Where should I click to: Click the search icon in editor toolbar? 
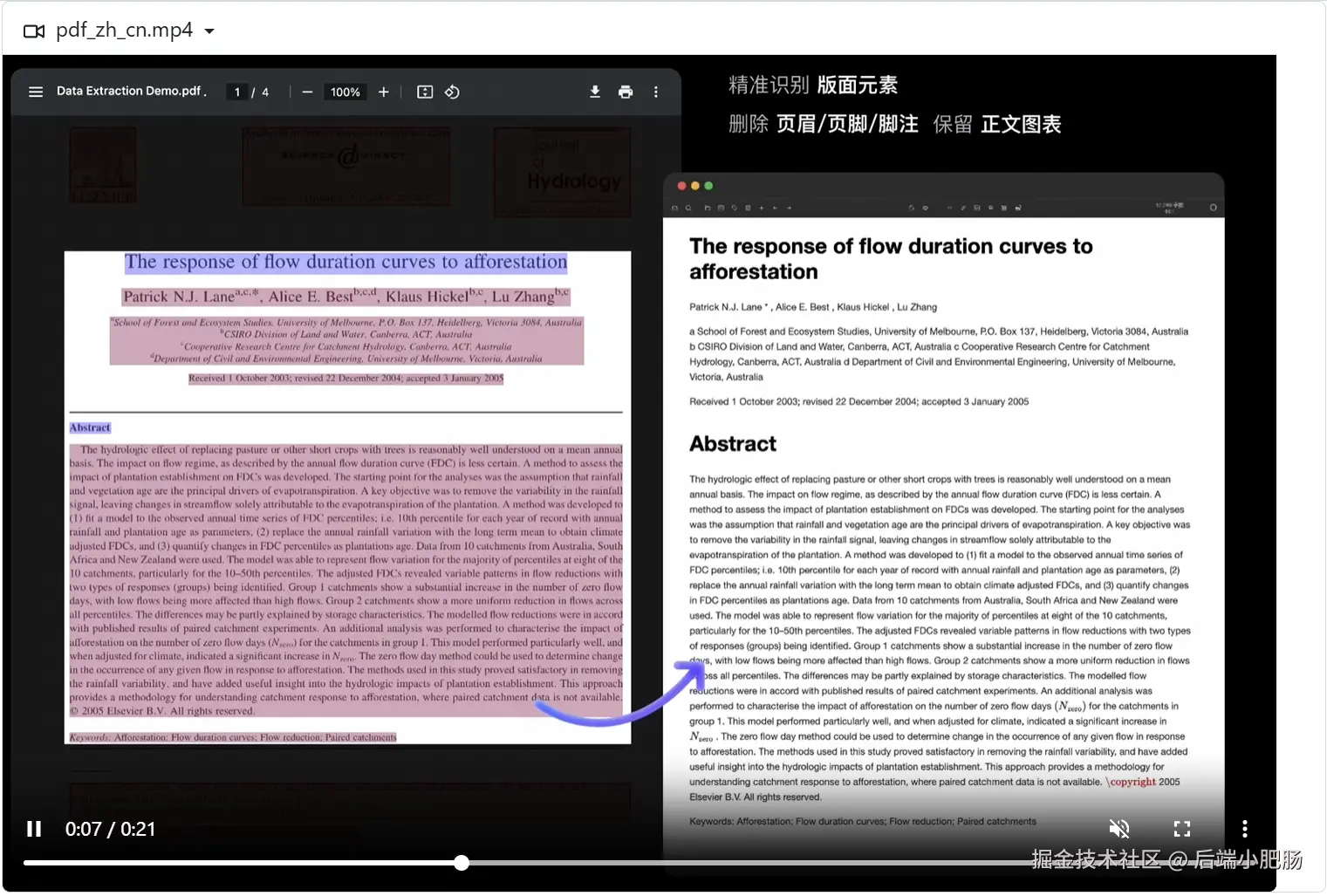point(688,209)
